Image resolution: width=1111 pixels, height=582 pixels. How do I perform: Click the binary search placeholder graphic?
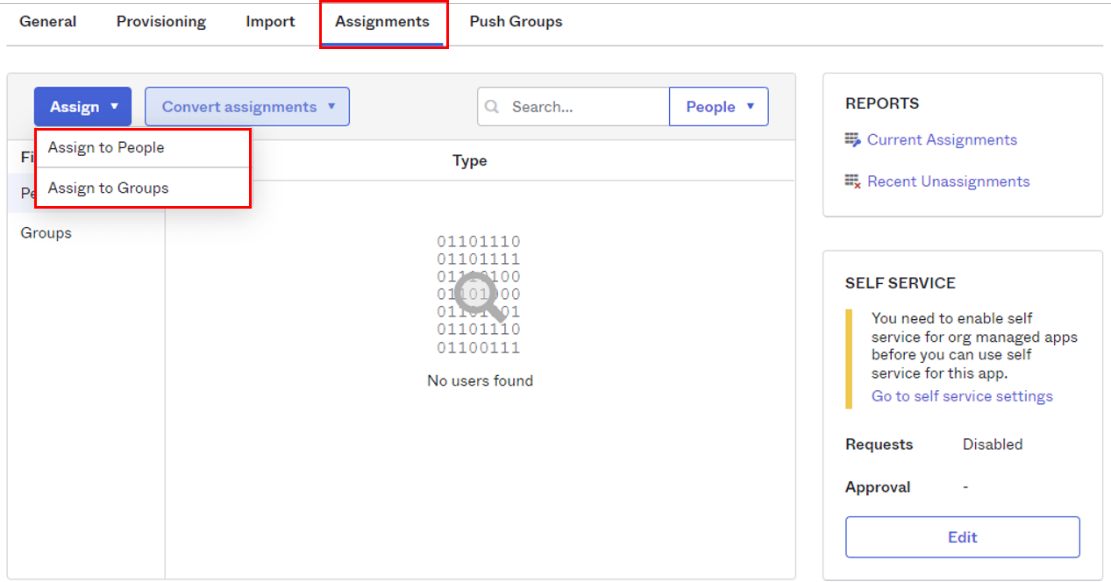479,294
